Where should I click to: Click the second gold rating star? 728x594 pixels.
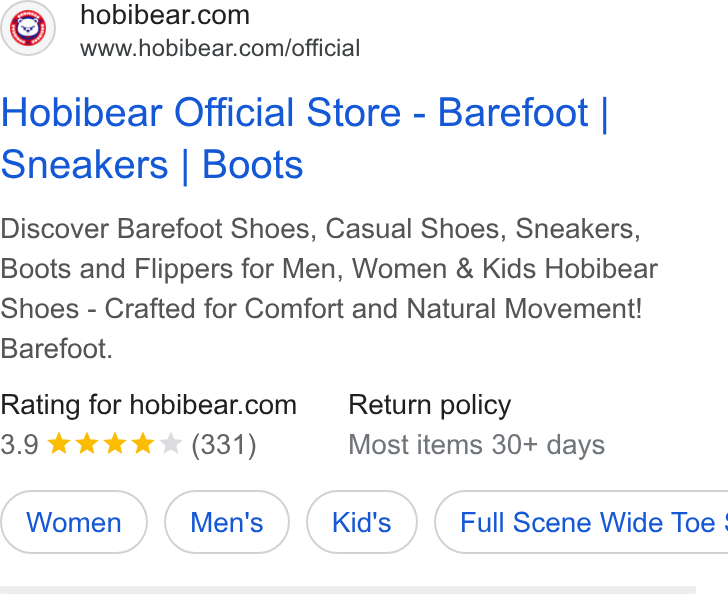[x=87, y=444]
